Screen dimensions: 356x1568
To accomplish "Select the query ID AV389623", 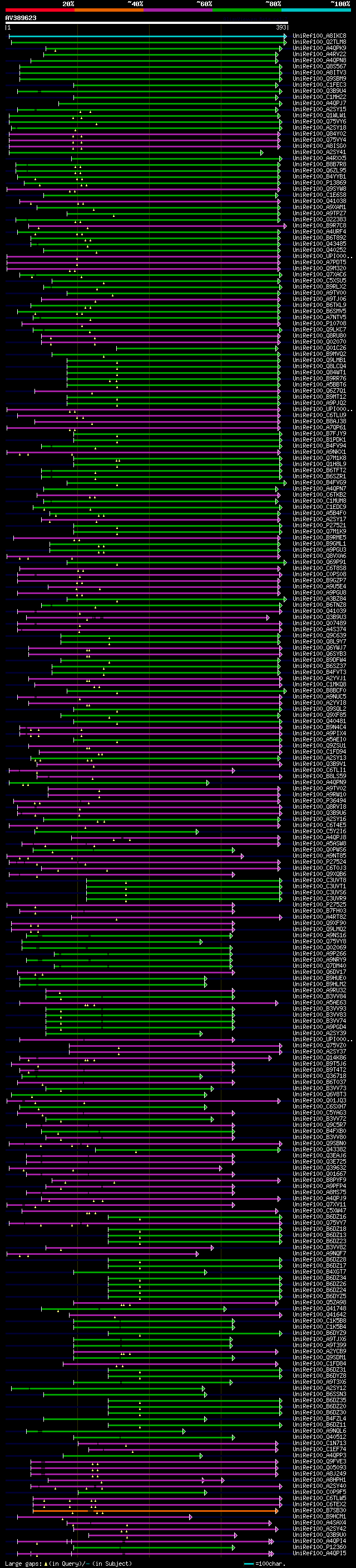I will pyautogui.click(x=21, y=18).
